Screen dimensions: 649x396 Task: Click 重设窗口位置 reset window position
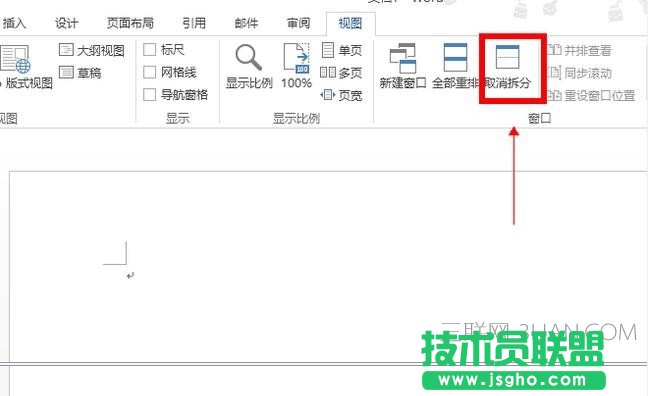point(591,96)
